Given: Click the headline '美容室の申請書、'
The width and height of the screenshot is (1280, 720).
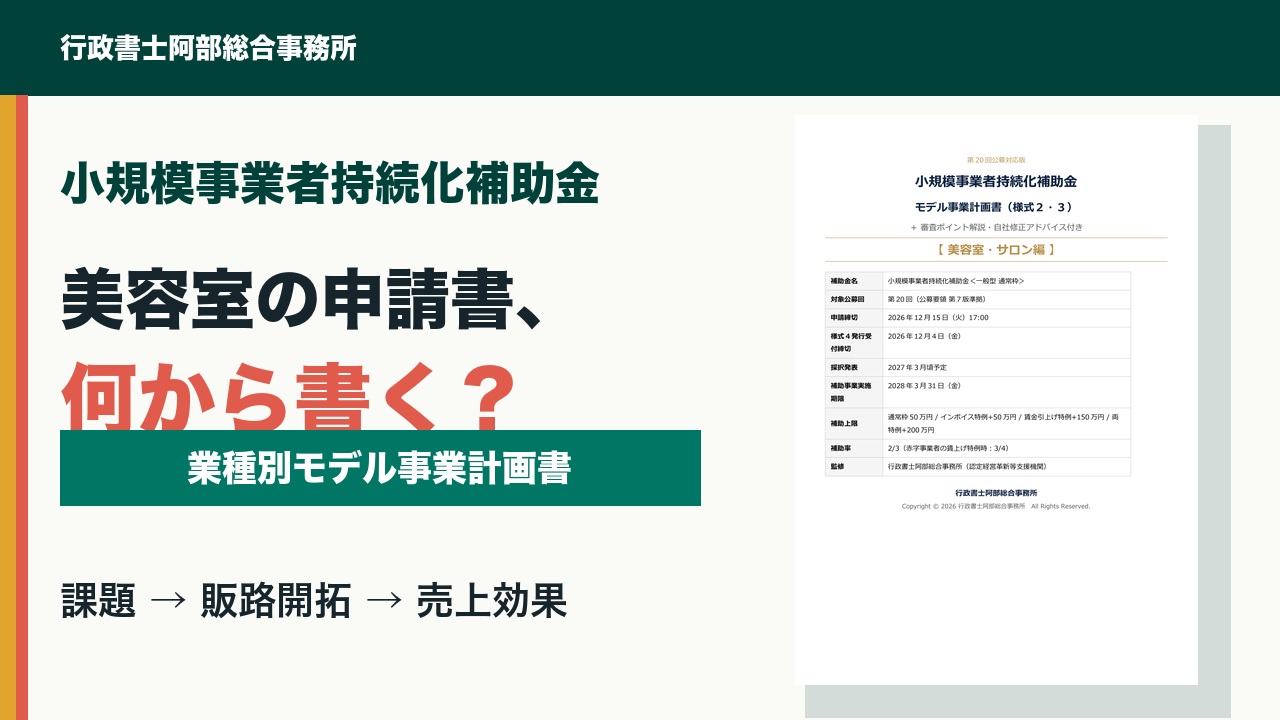Looking at the screenshot, I should pyautogui.click(x=303, y=300).
